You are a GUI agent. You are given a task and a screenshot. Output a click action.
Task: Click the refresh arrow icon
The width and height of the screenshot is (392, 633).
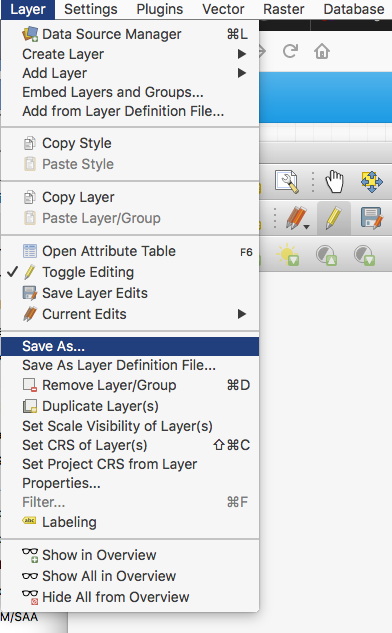pyautogui.click(x=290, y=51)
